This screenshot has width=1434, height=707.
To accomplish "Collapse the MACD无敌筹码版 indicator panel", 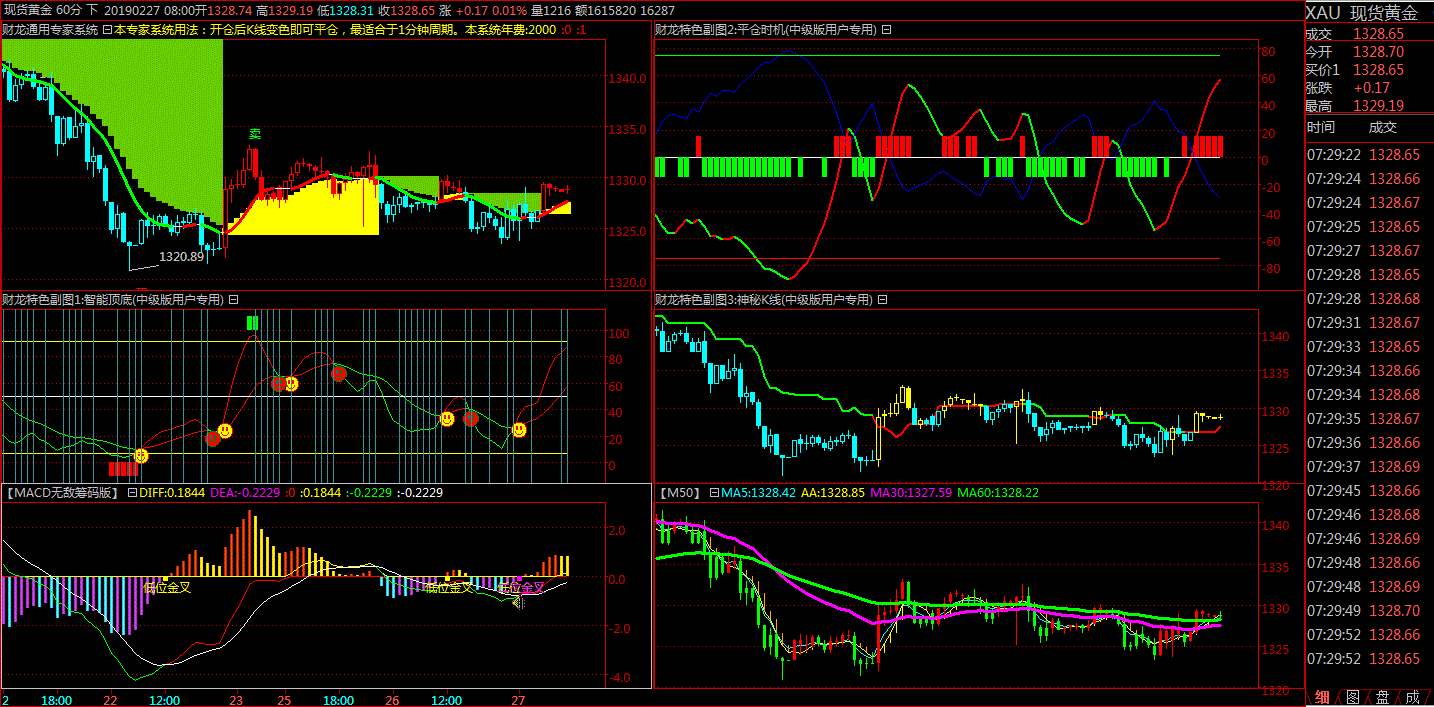I will point(132,493).
